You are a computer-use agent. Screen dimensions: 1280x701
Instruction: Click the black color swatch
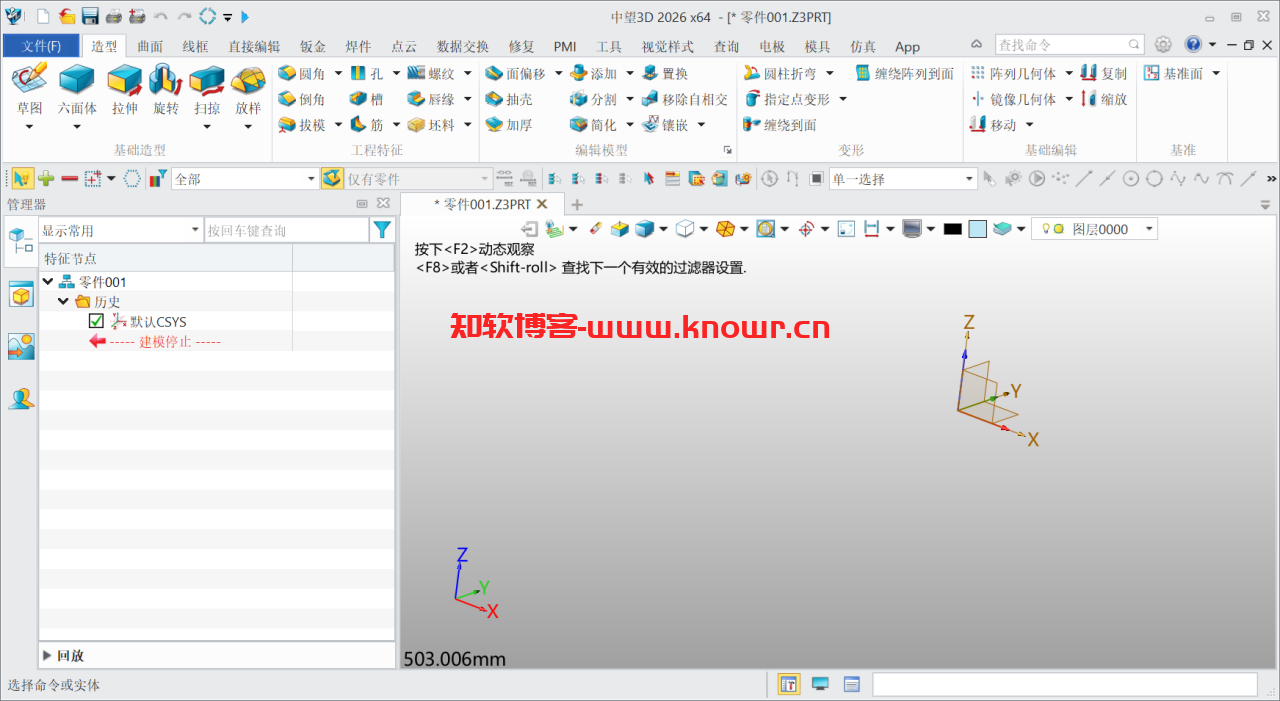pos(952,229)
